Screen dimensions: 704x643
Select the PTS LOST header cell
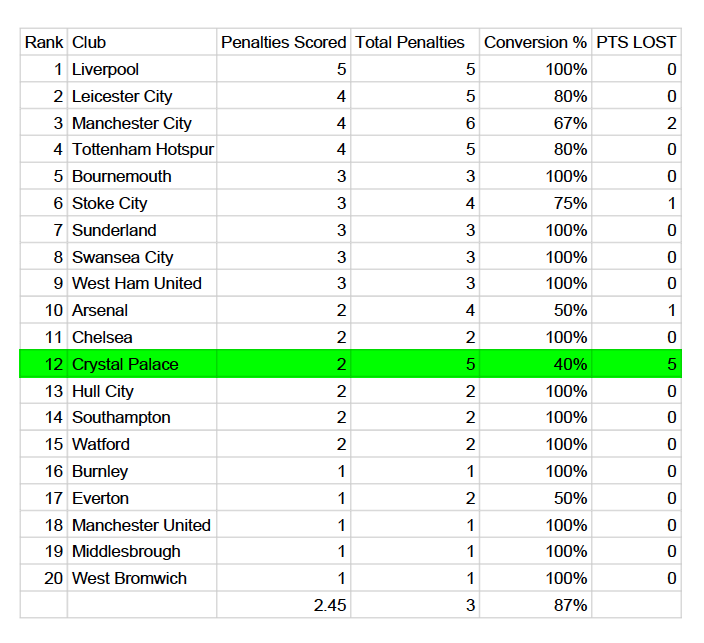tap(636, 42)
